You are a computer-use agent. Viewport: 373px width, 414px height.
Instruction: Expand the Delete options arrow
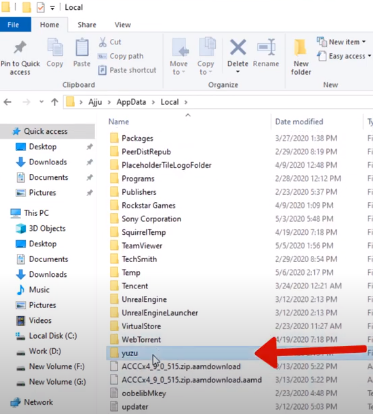[238, 72]
